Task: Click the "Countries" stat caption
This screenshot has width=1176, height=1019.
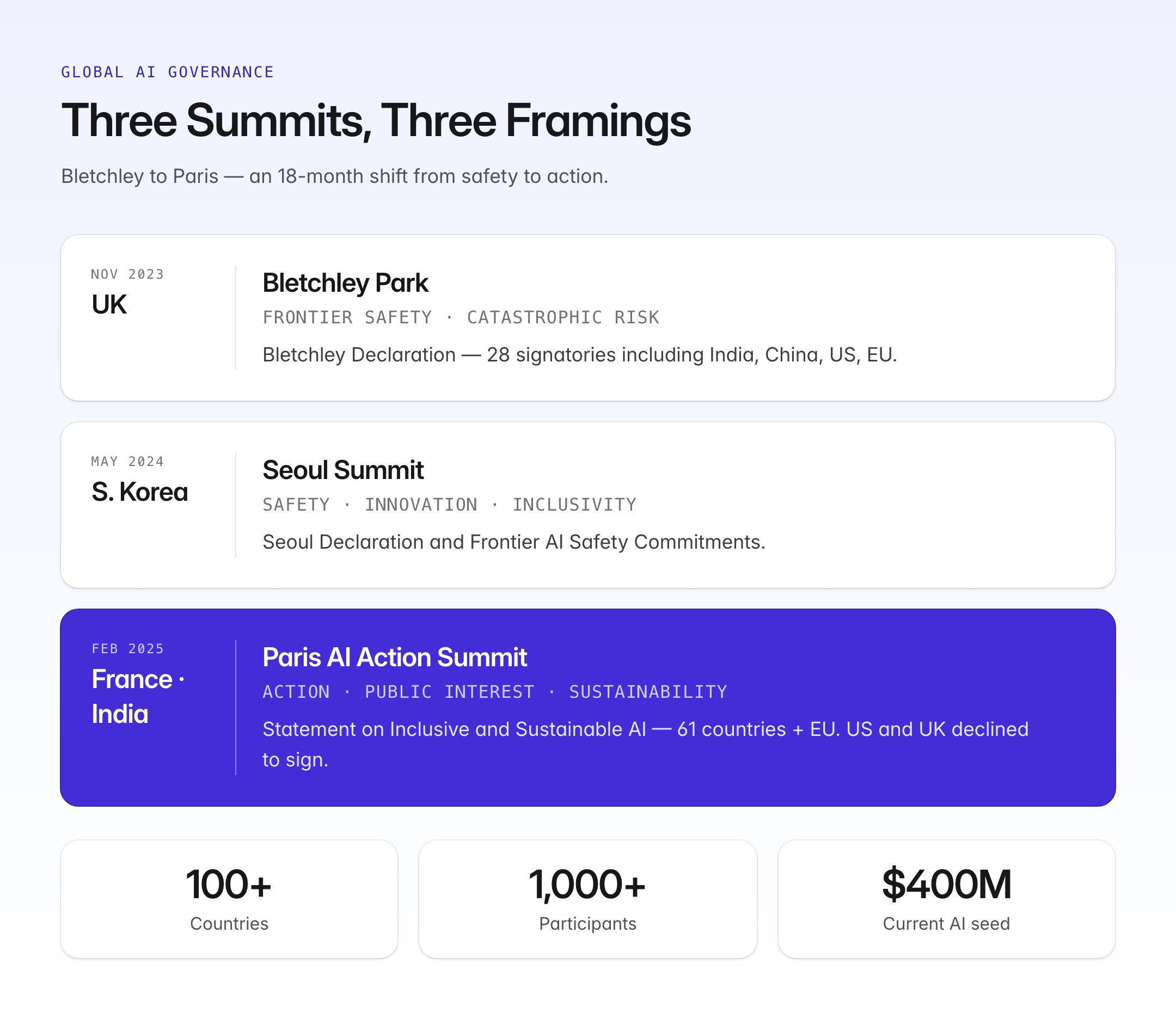Action: point(229,923)
